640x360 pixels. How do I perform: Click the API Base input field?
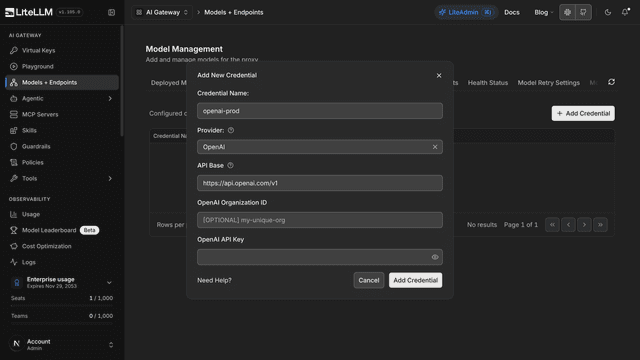320,183
